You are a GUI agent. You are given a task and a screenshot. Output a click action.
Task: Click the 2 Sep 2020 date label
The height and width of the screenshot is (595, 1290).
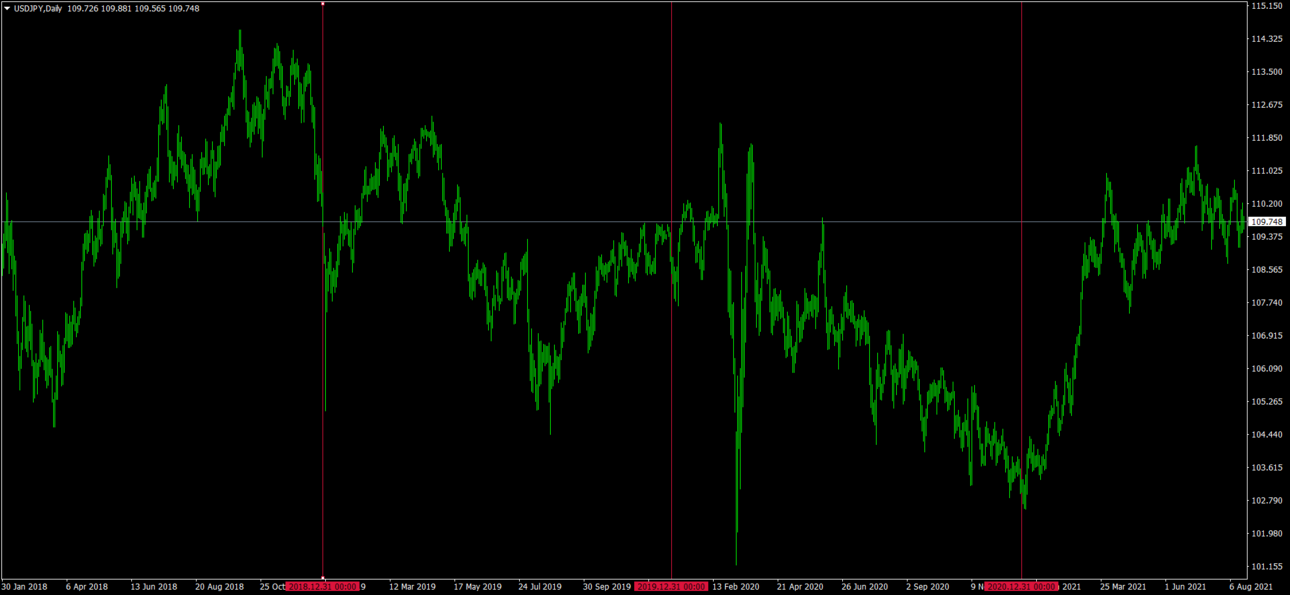pyautogui.click(x=928, y=587)
